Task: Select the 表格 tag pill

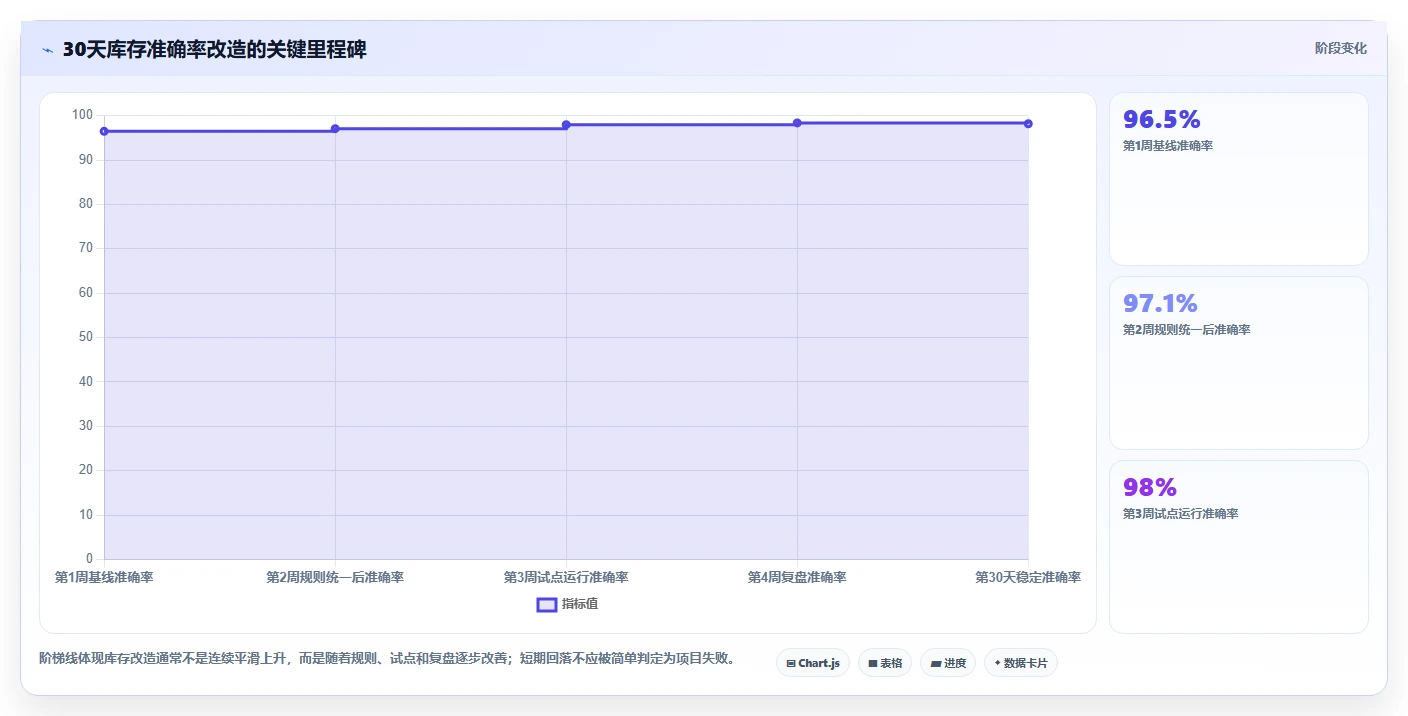Action: 885,663
